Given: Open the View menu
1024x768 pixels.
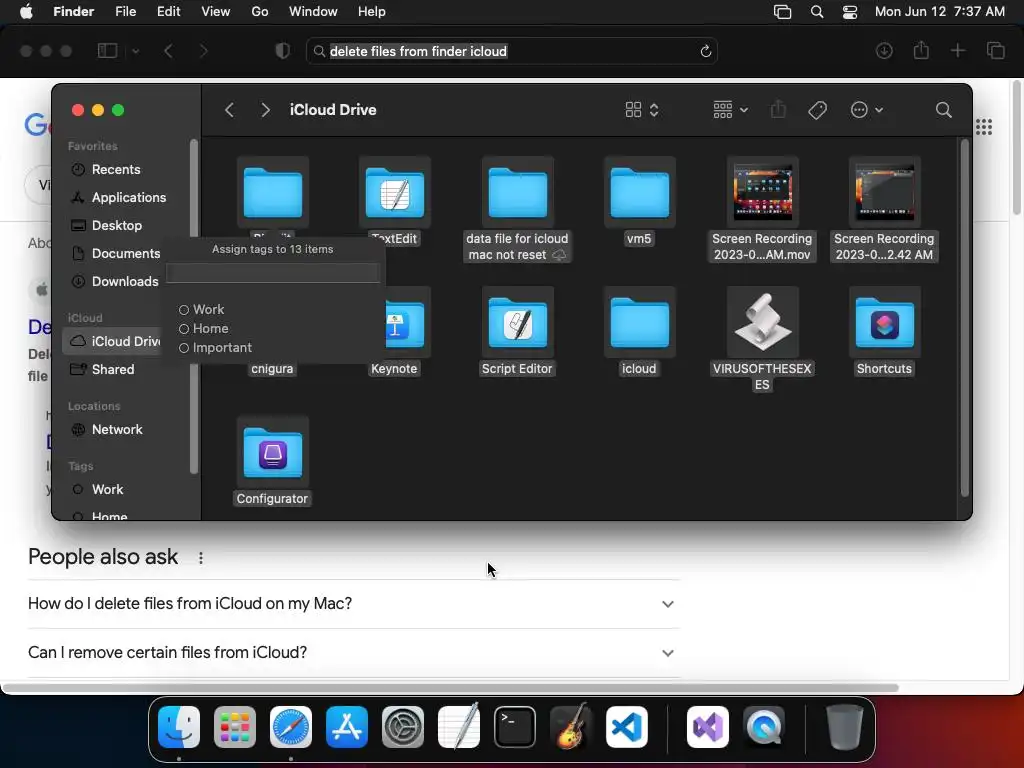Looking at the screenshot, I should [x=216, y=12].
